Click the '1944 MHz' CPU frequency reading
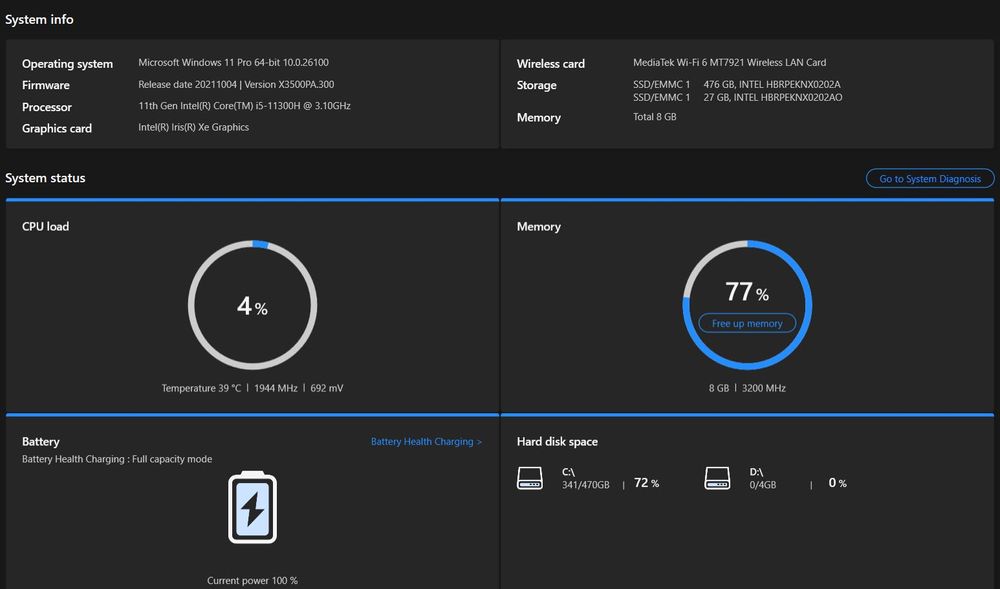Viewport: 1000px width, 589px height. [276, 388]
